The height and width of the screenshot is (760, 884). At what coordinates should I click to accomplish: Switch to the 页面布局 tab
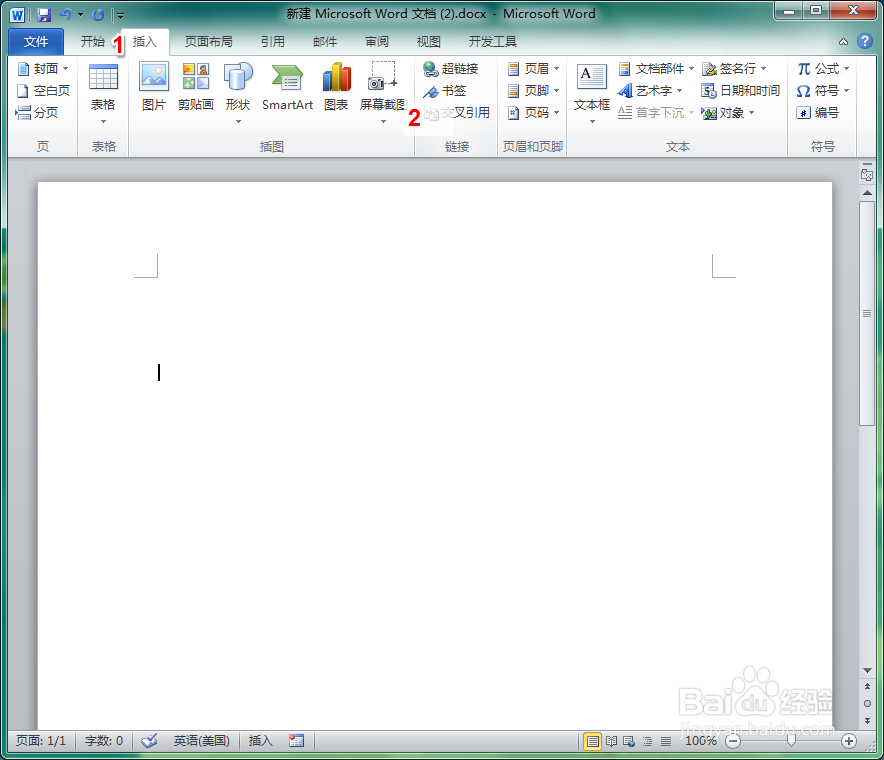tap(209, 42)
